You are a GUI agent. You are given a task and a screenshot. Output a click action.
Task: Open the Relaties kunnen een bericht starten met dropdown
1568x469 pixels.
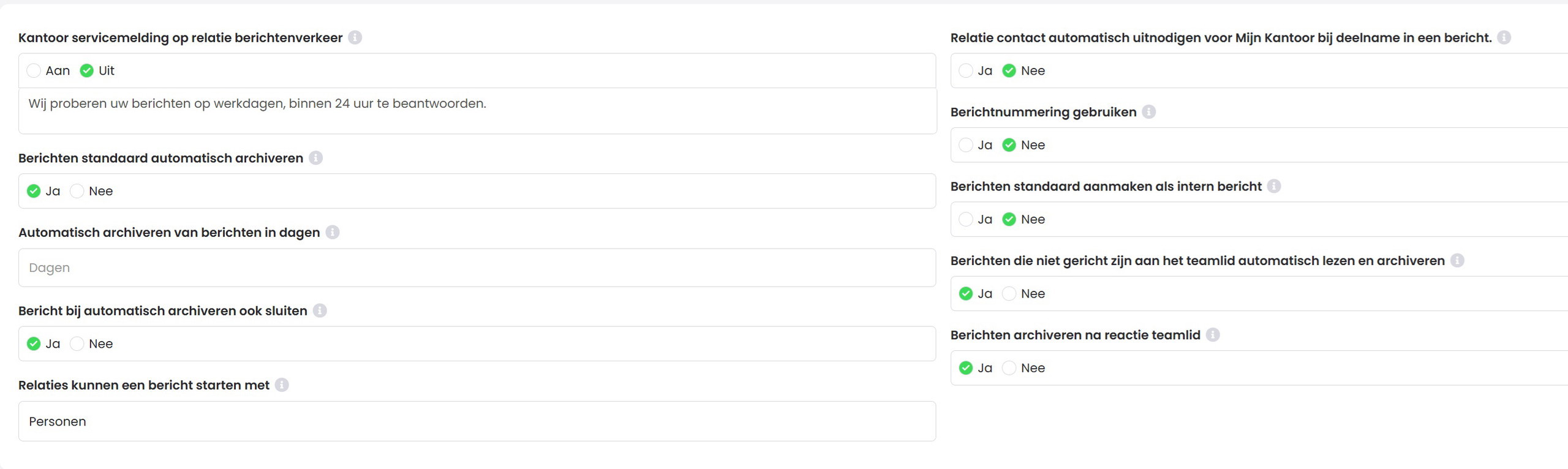tap(477, 421)
